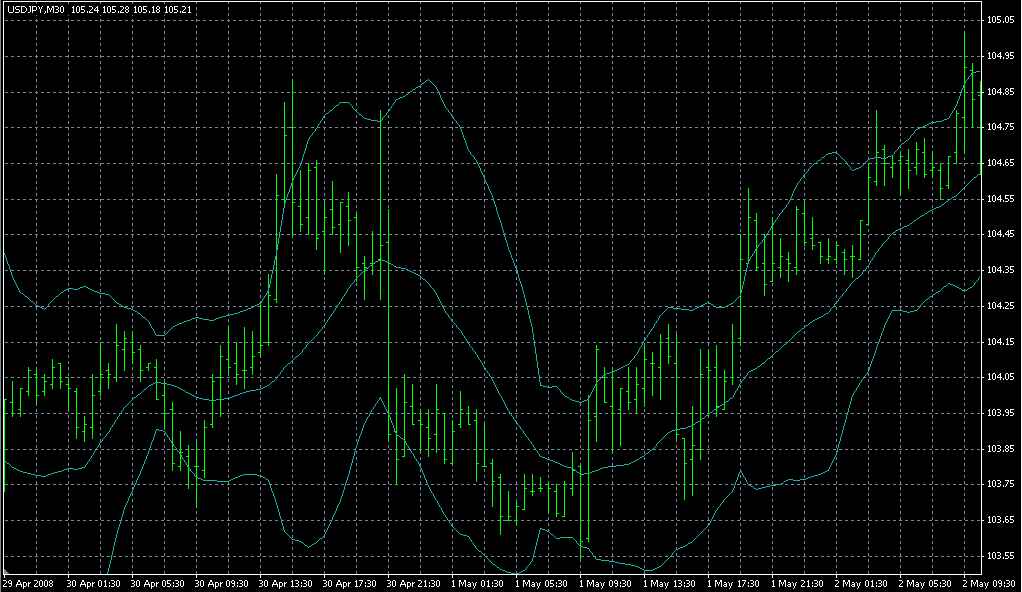Click the 104.85 price scale label

click(x=1000, y=92)
